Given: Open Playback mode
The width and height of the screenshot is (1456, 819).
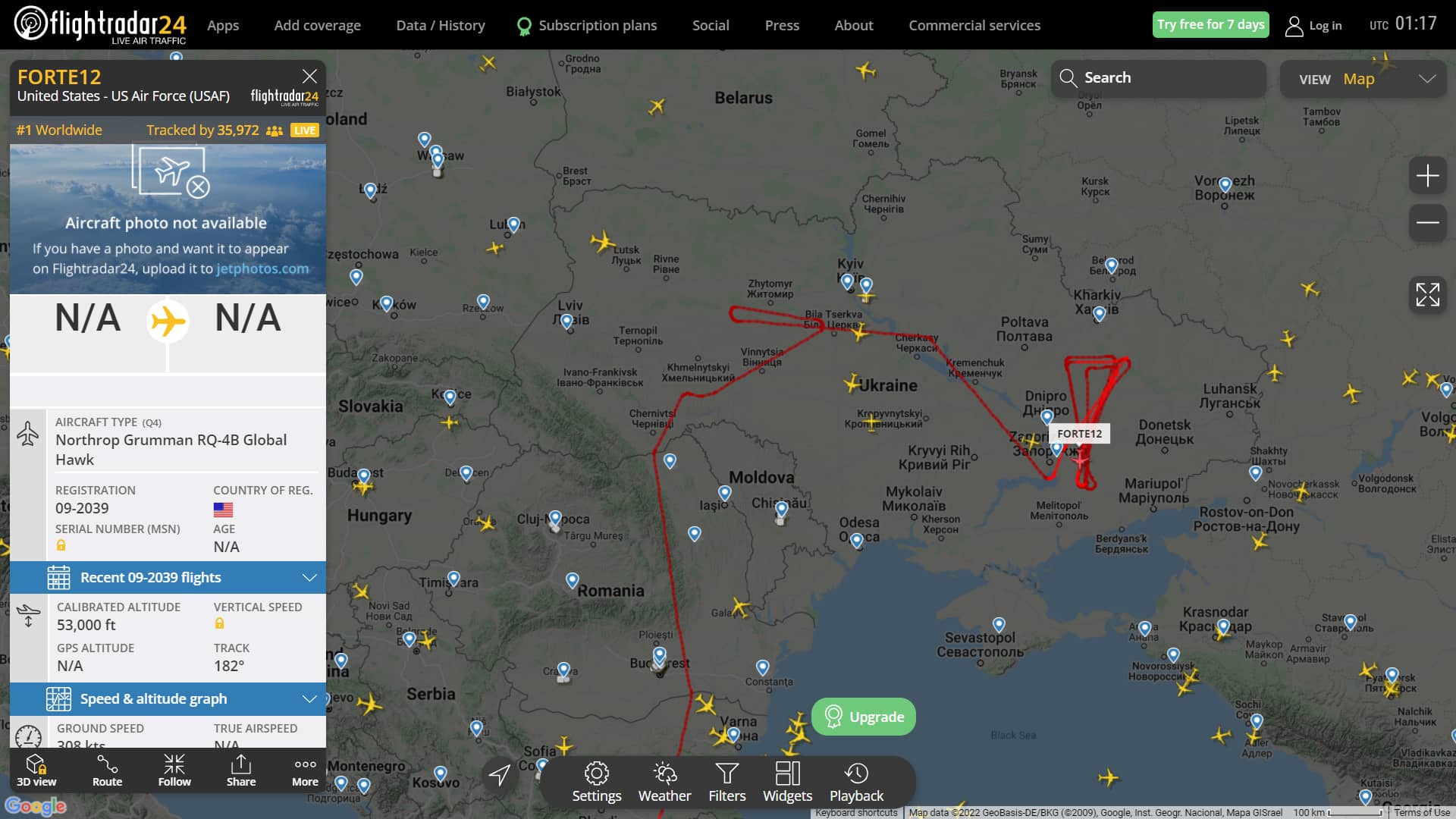Looking at the screenshot, I should point(856,783).
